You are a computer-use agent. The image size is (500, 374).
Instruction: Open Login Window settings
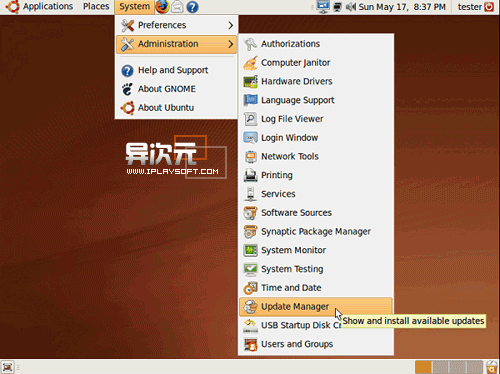click(x=316, y=138)
